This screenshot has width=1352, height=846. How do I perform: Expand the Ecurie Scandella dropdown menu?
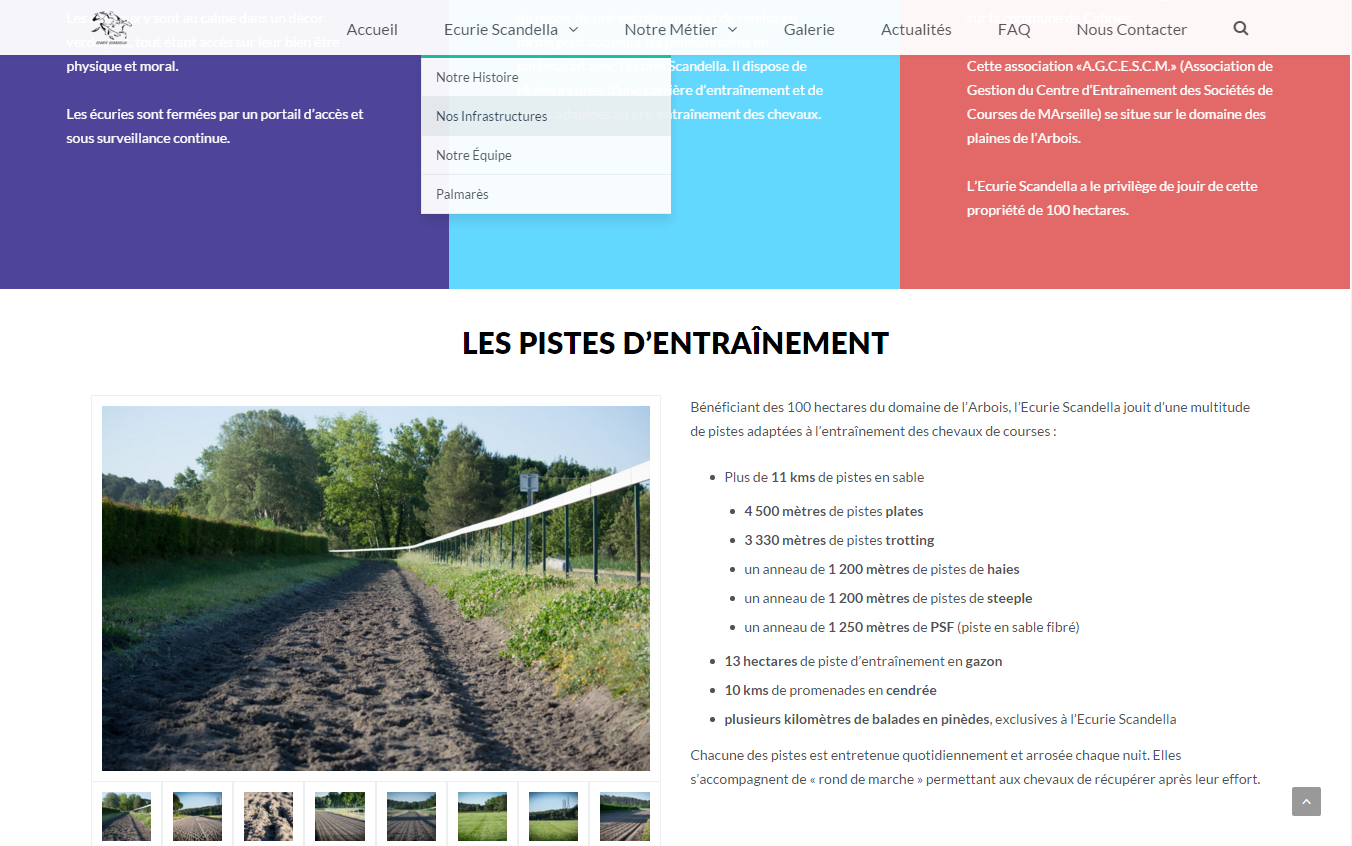coord(510,29)
